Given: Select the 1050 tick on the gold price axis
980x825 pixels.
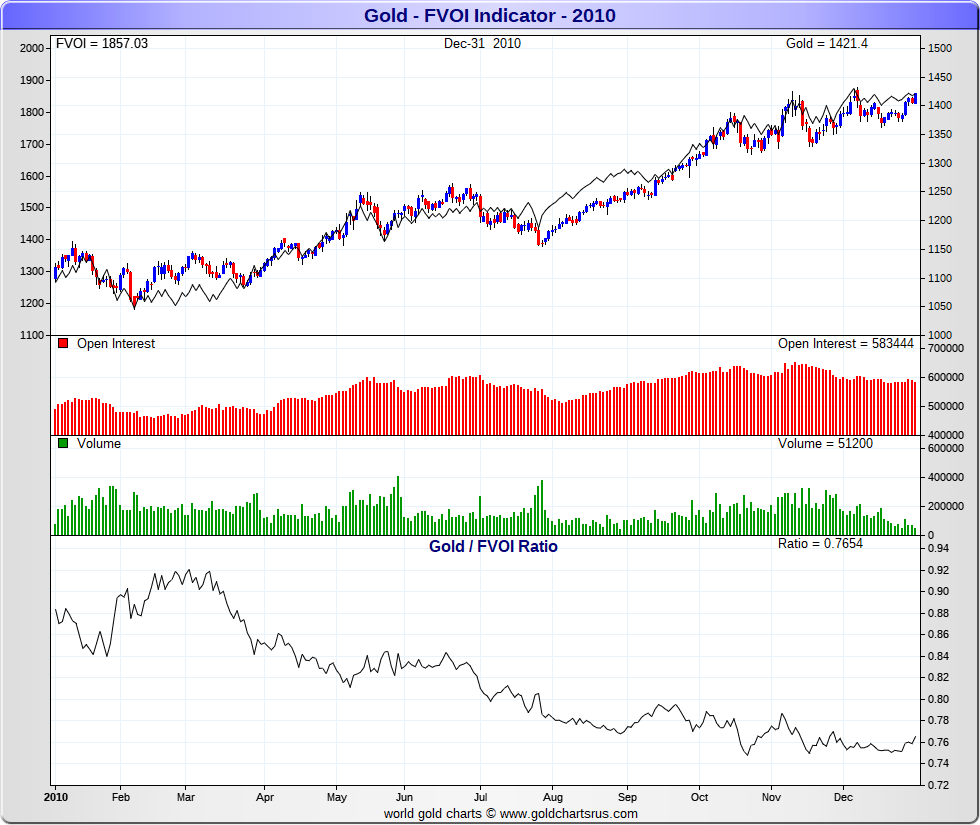Looking at the screenshot, I should coord(940,306).
